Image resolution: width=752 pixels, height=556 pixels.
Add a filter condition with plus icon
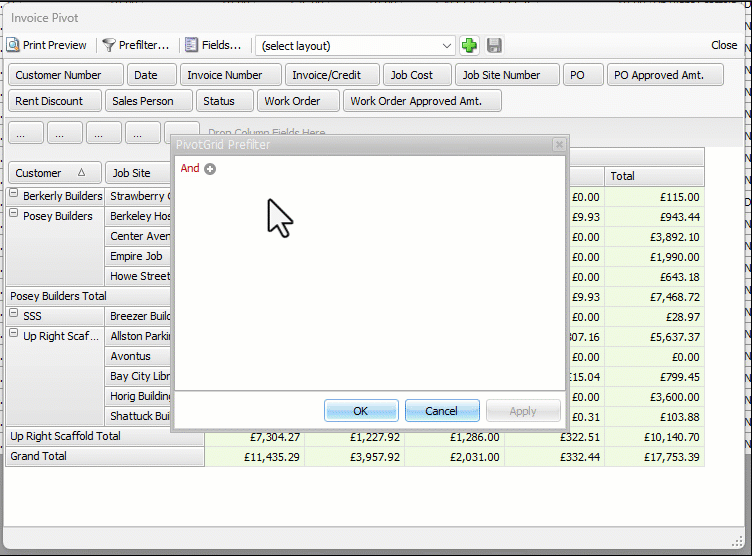click(x=210, y=169)
